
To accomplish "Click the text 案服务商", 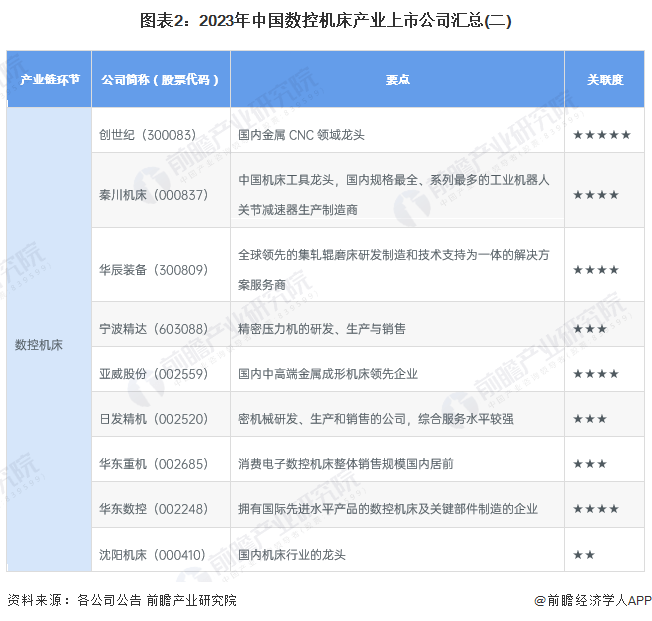I will tap(262, 285).
